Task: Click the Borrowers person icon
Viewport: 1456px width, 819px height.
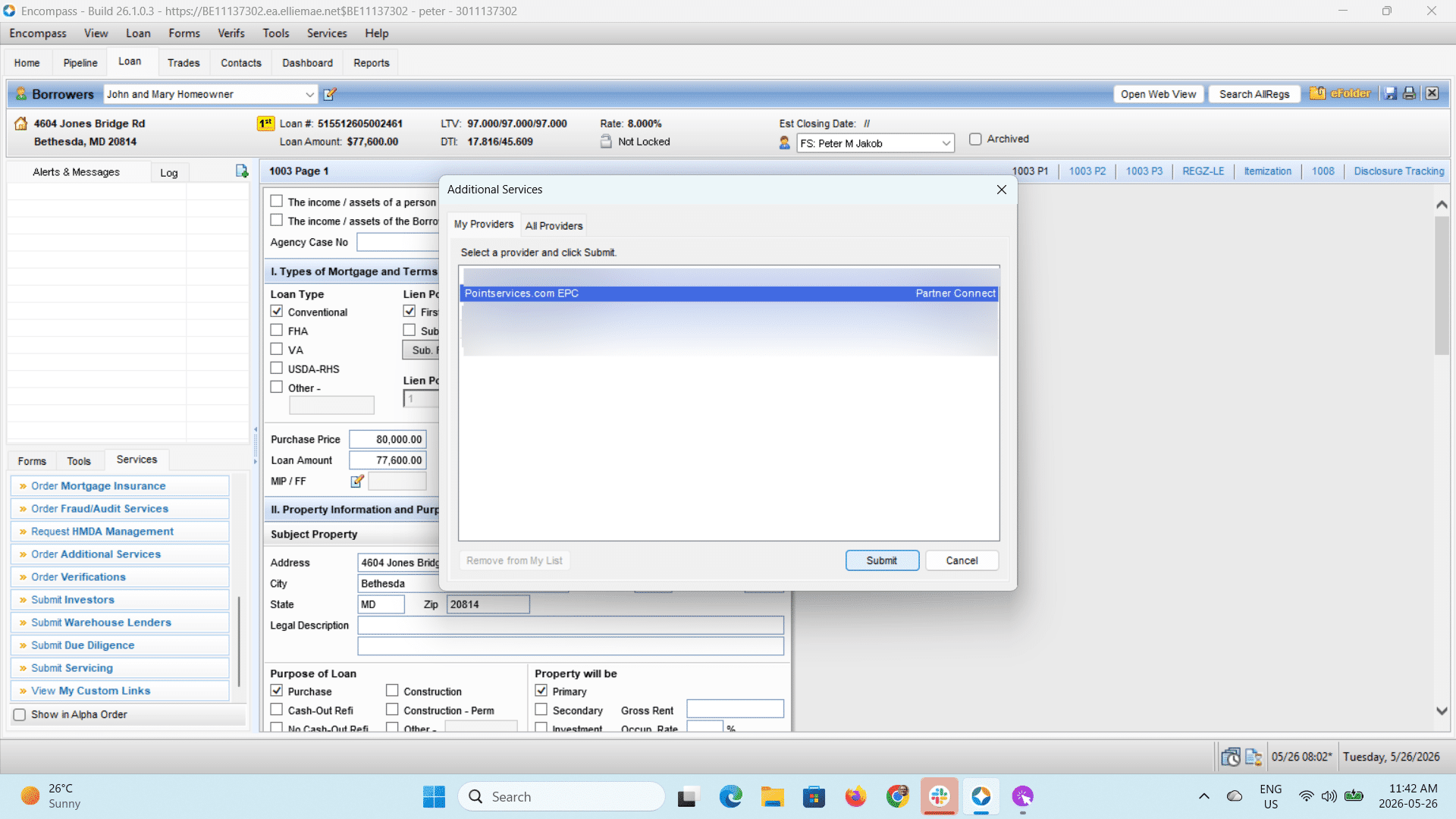Action: point(21,94)
